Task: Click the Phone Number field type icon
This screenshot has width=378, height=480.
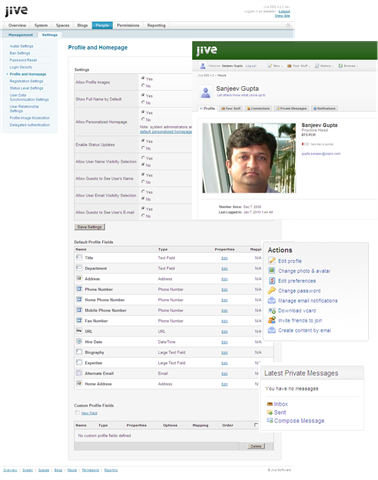Action: tap(79, 289)
